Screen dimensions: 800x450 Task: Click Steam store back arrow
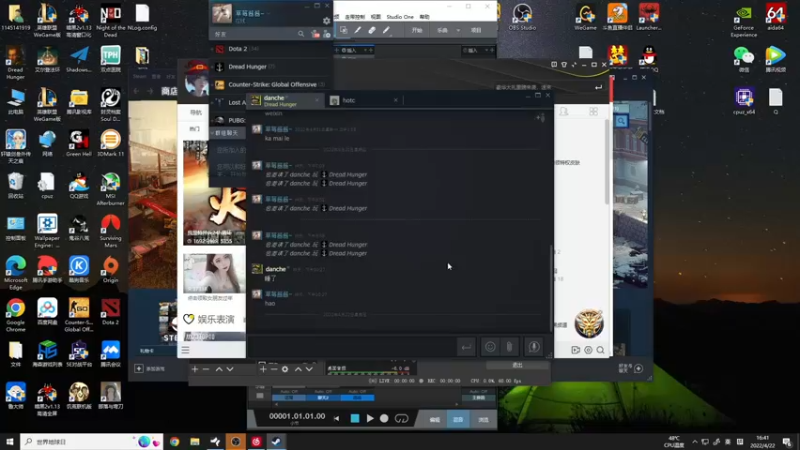[136, 91]
